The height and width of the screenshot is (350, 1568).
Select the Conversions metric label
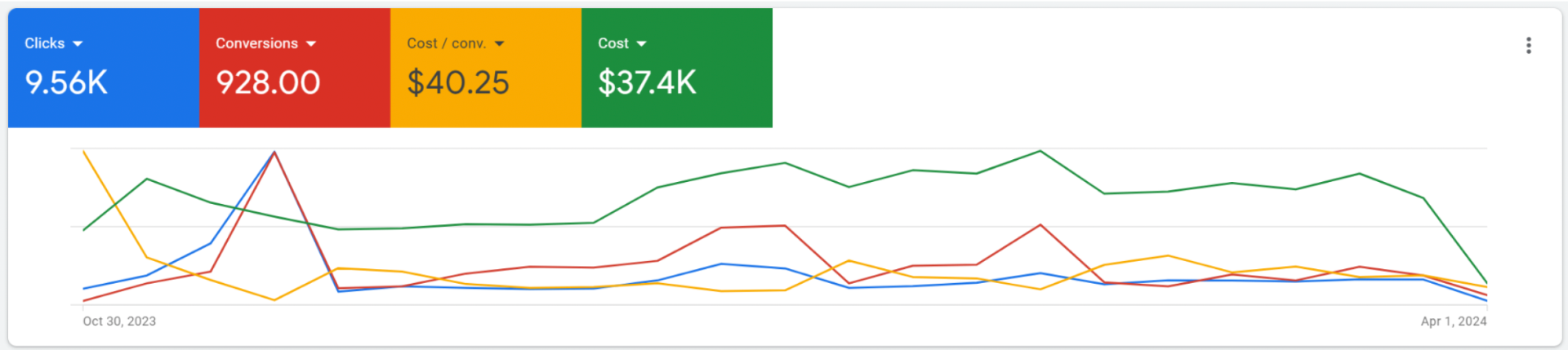pyautogui.click(x=256, y=43)
